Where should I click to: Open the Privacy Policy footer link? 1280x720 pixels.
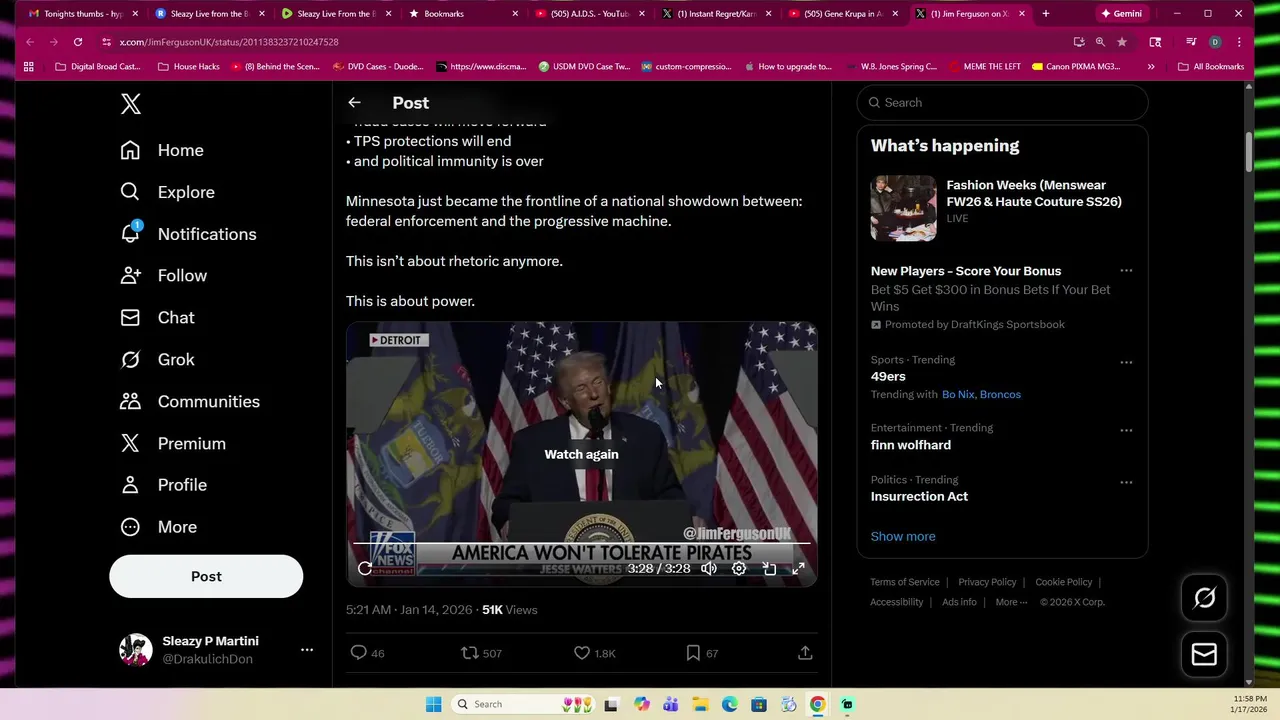[987, 582]
